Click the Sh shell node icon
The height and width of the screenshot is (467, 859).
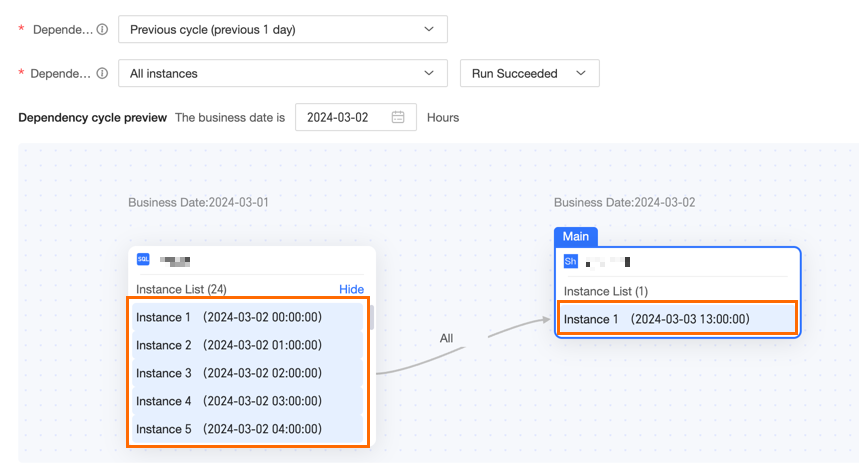click(570, 261)
